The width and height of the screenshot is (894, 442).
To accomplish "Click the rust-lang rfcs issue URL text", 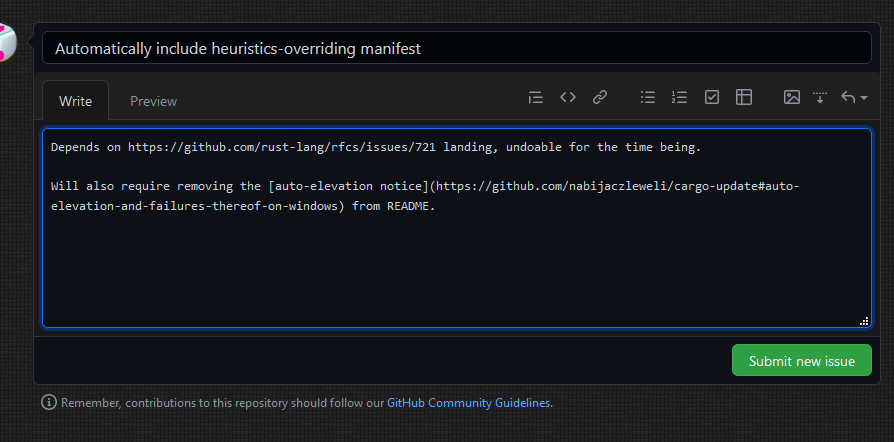I will [x=313, y=147].
